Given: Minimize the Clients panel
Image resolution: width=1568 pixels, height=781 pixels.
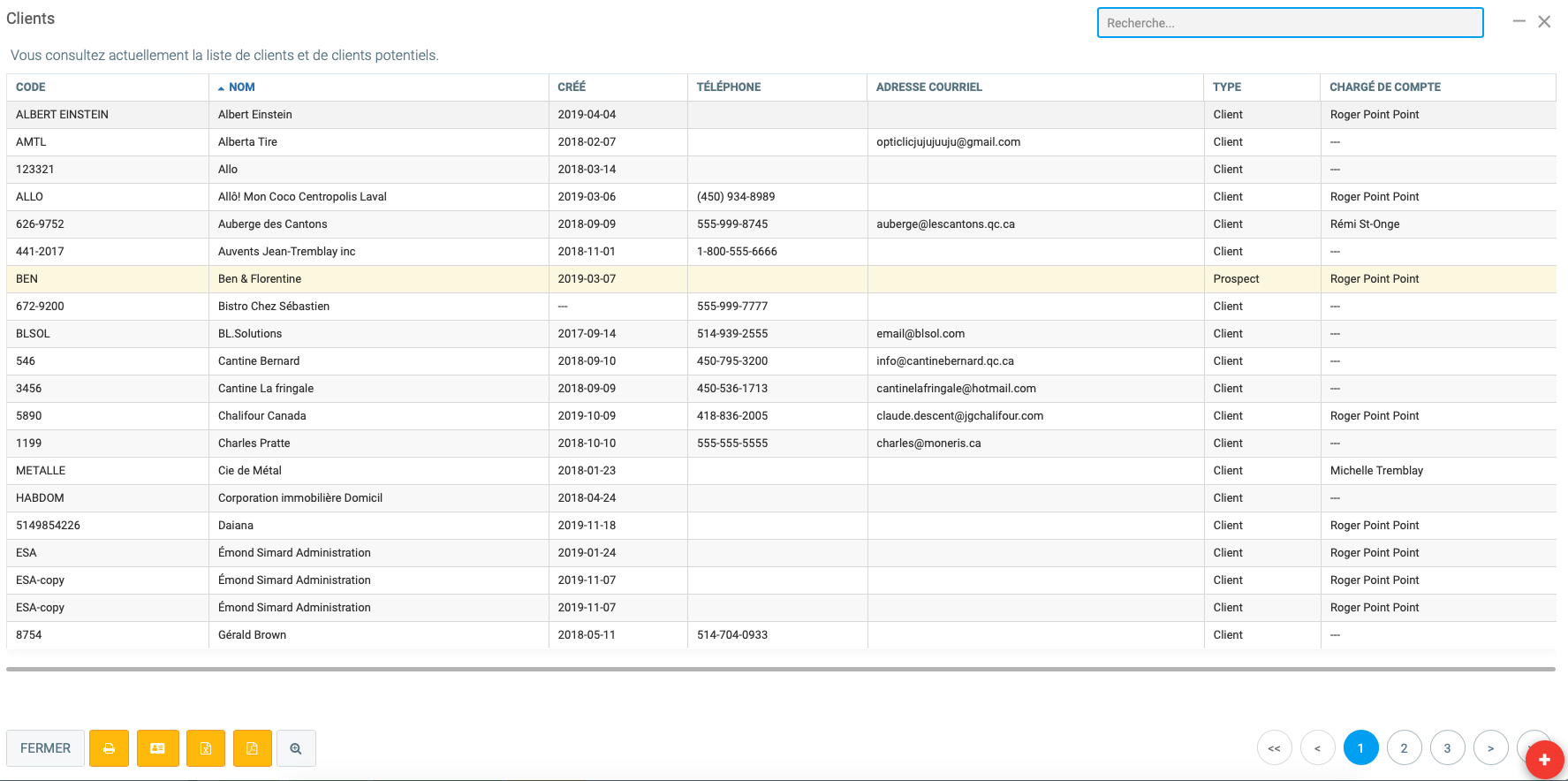Looking at the screenshot, I should tap(1519, 21).
